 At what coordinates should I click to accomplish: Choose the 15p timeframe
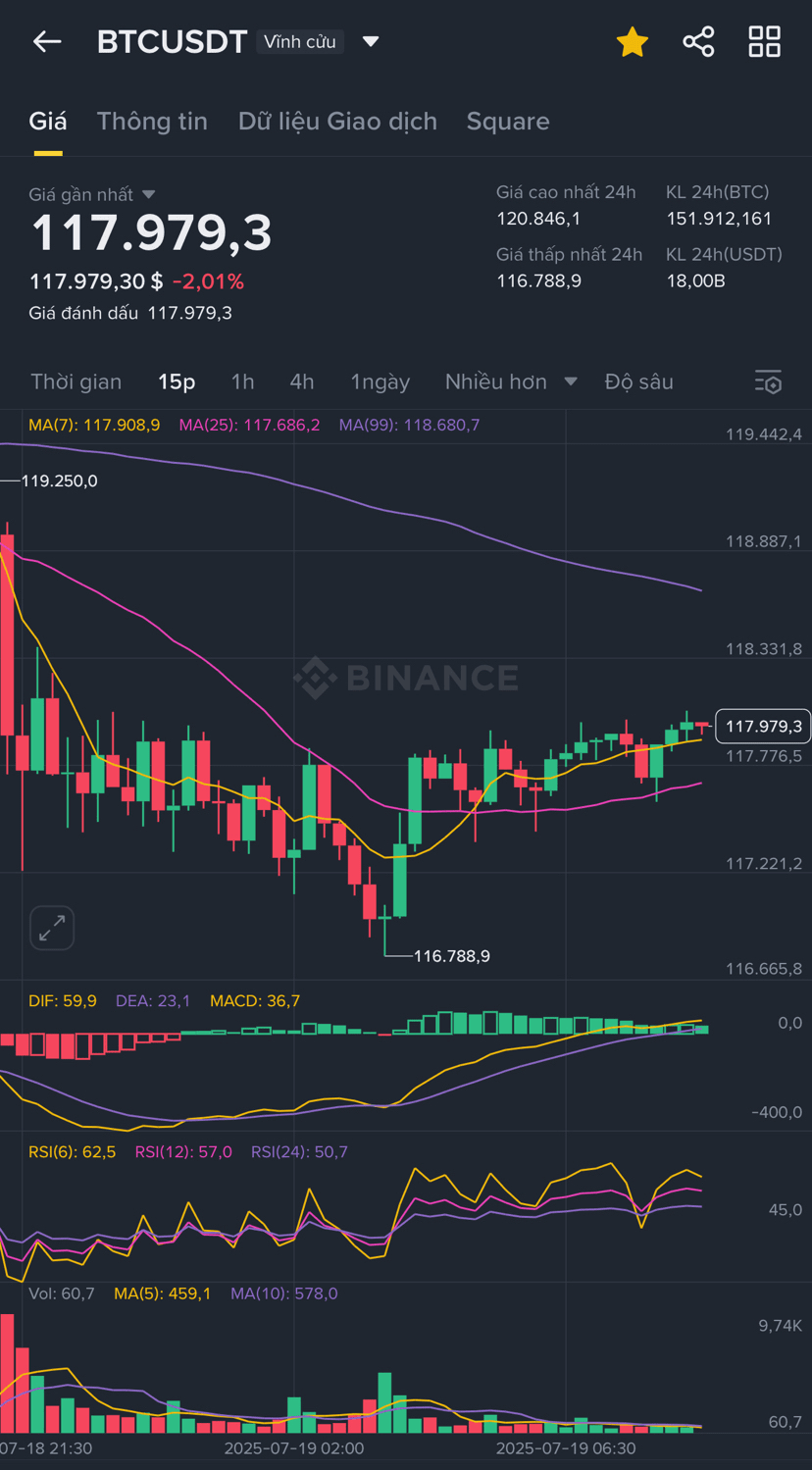tap(177, 381)
